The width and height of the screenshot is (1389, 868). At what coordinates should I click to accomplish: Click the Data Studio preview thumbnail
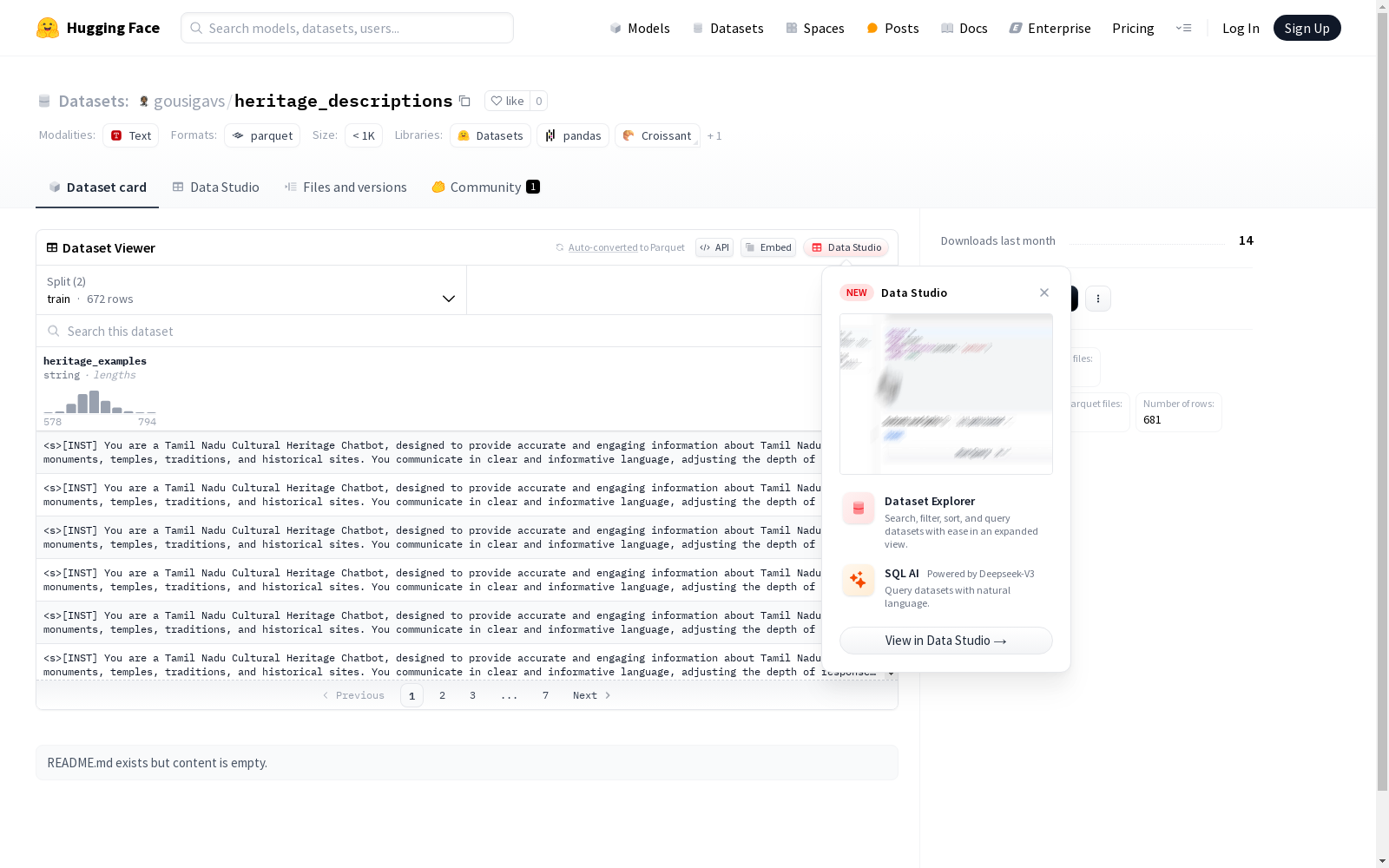point(946,394)
